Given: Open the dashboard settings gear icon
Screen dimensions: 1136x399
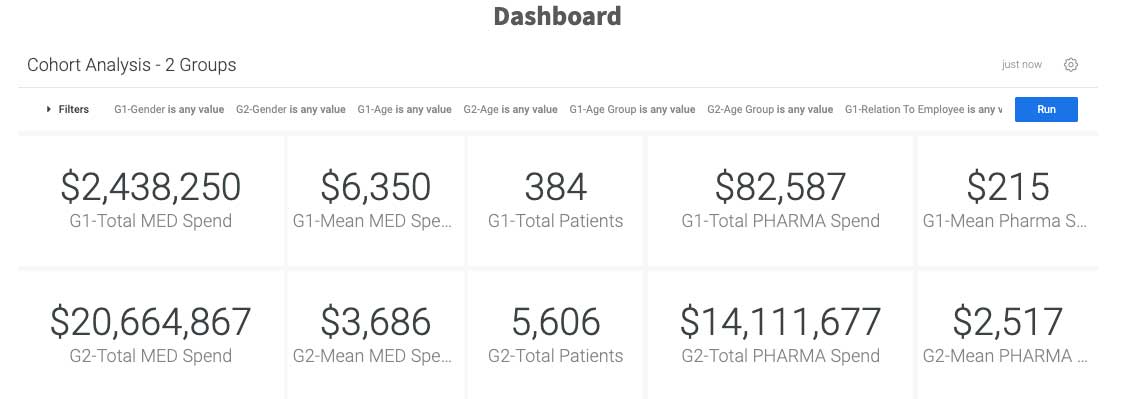Looking at the screenshot, I should pos(1071,64).
